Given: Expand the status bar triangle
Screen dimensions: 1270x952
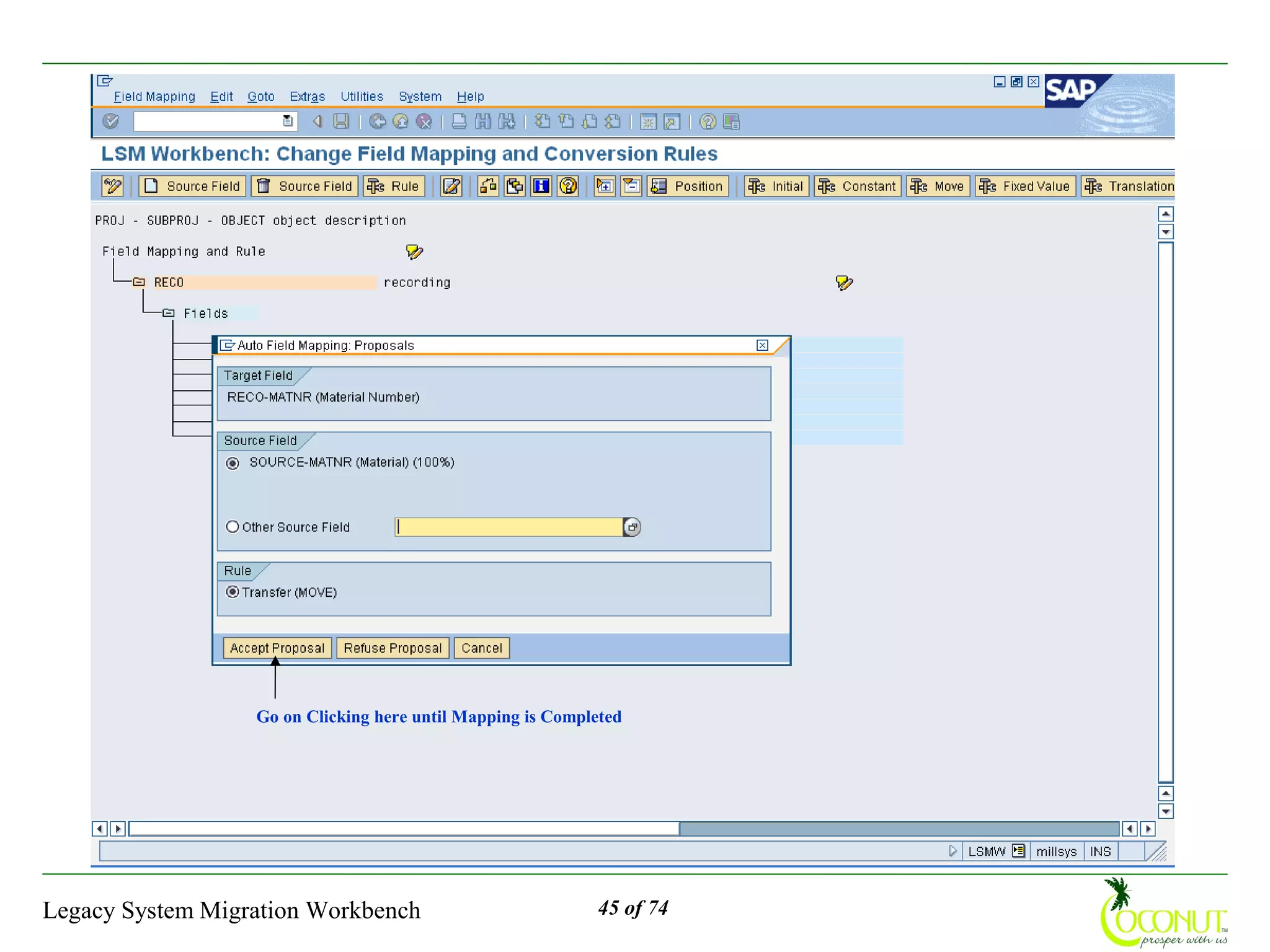Looking at the screenshot, I should click(x=953, y=851).
